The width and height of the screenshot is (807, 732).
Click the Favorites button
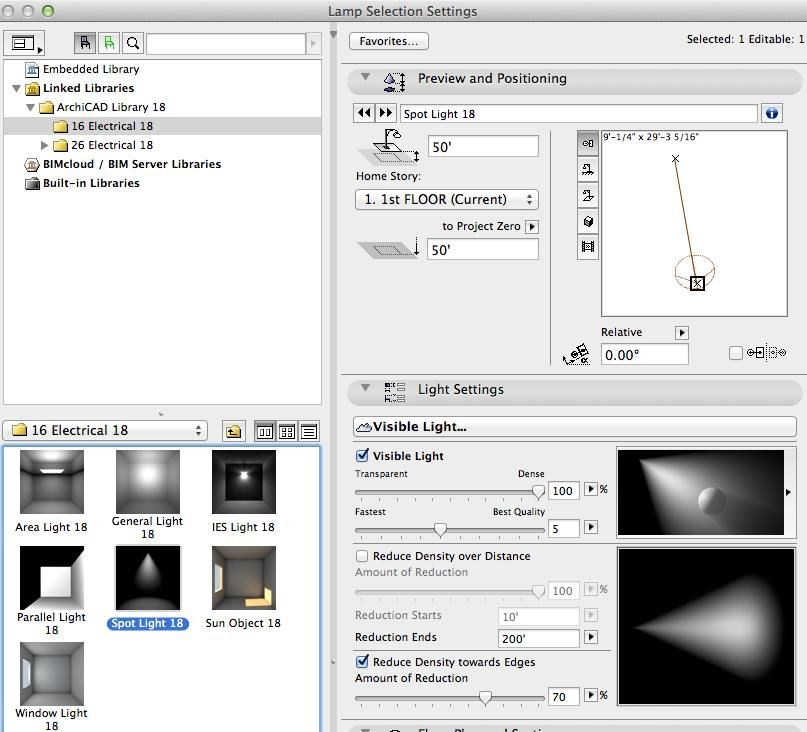point(389,41)
